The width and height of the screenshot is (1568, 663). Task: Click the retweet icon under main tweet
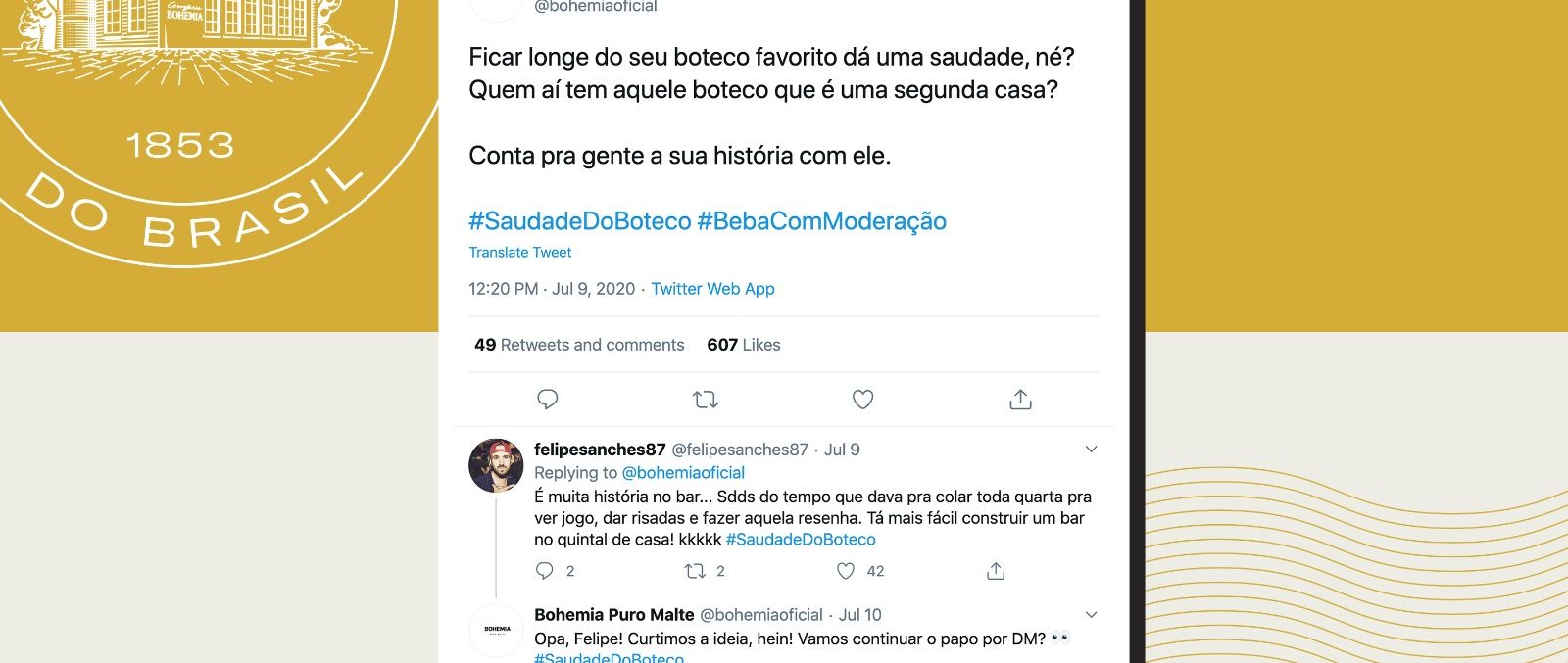tap(706, 400)
